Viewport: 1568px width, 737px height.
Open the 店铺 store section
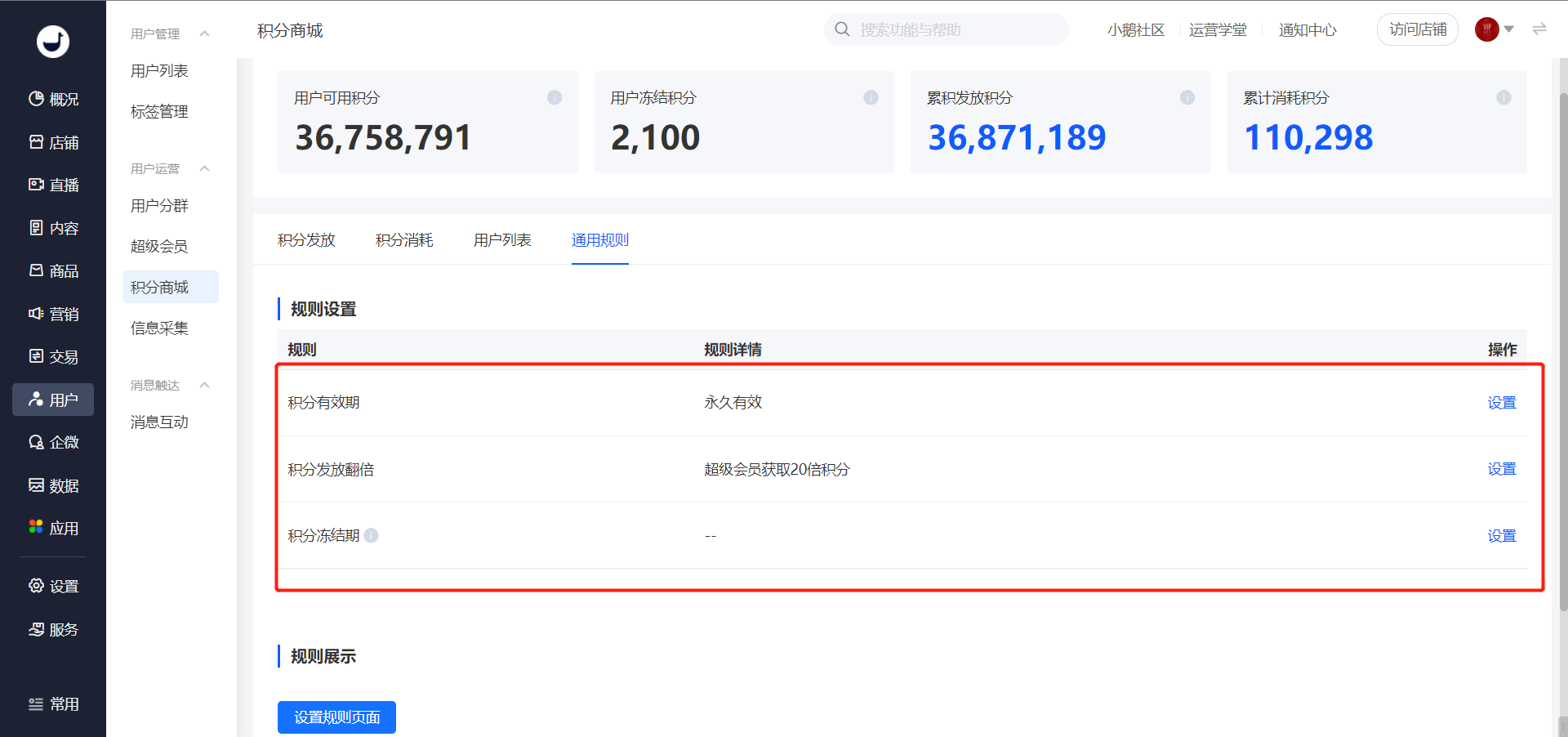tap(53, 142)
